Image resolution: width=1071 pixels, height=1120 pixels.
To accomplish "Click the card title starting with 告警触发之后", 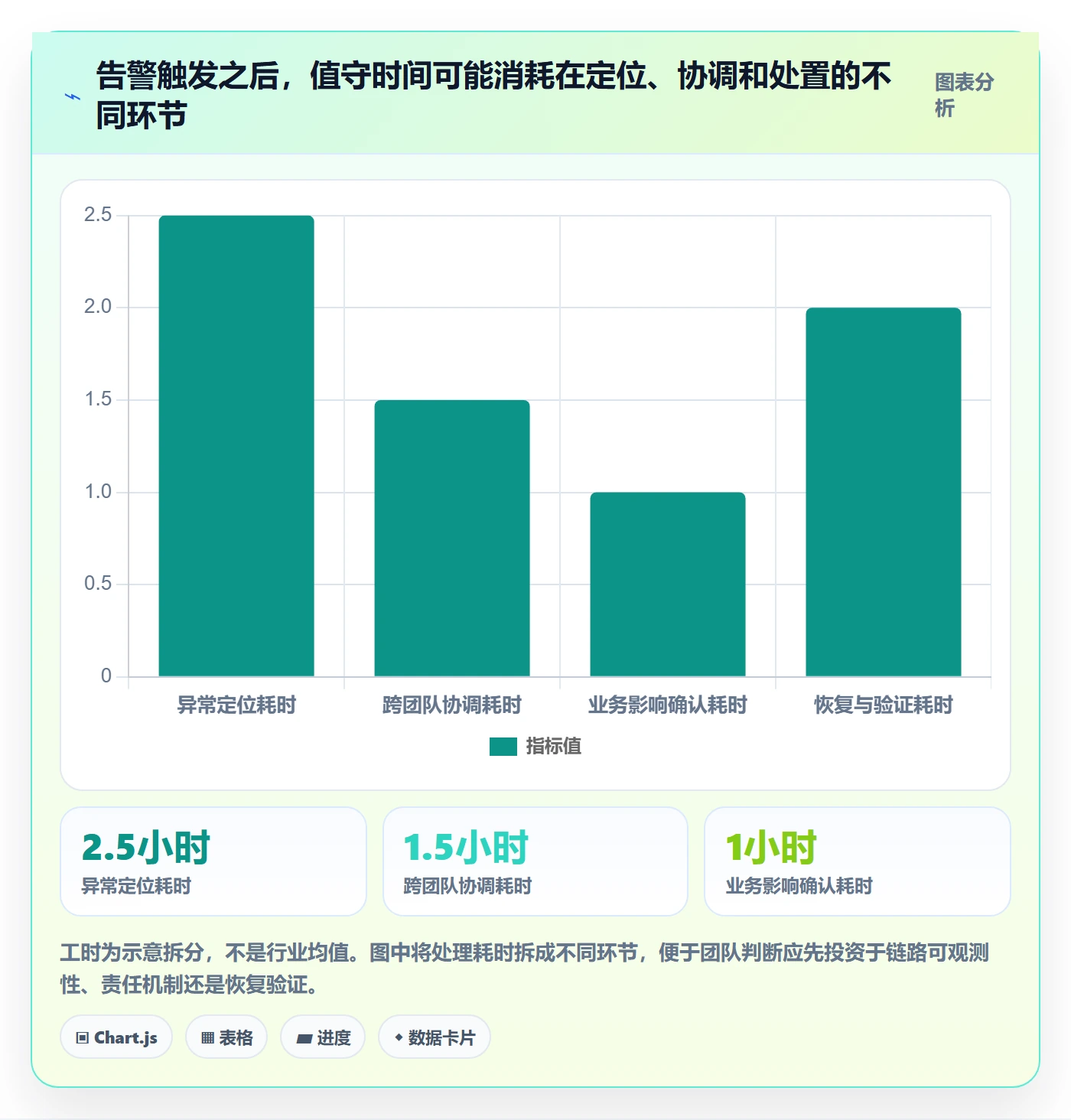I will [493, 96].
